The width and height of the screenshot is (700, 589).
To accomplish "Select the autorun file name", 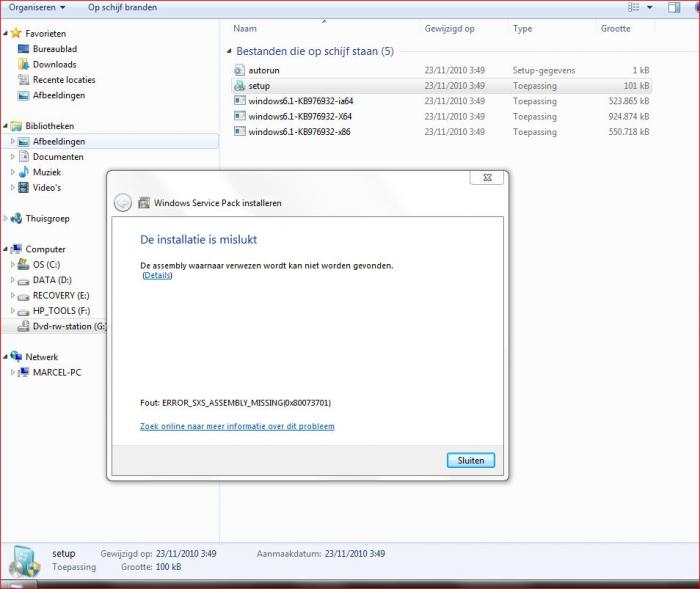I will pos(264,71).
